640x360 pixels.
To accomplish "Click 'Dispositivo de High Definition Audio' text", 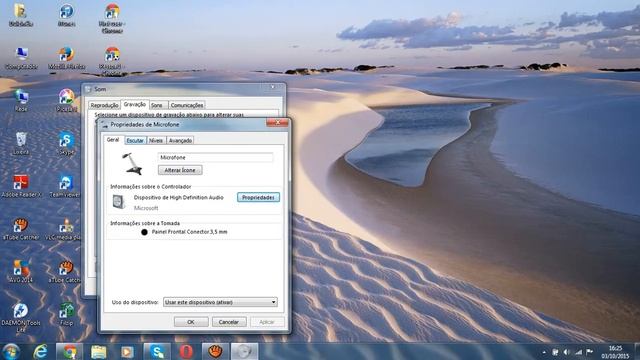I will (x=179, y=198).
